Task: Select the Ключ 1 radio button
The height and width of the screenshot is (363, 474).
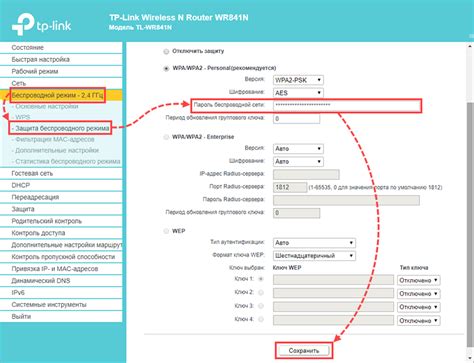Action: [261, 279]
